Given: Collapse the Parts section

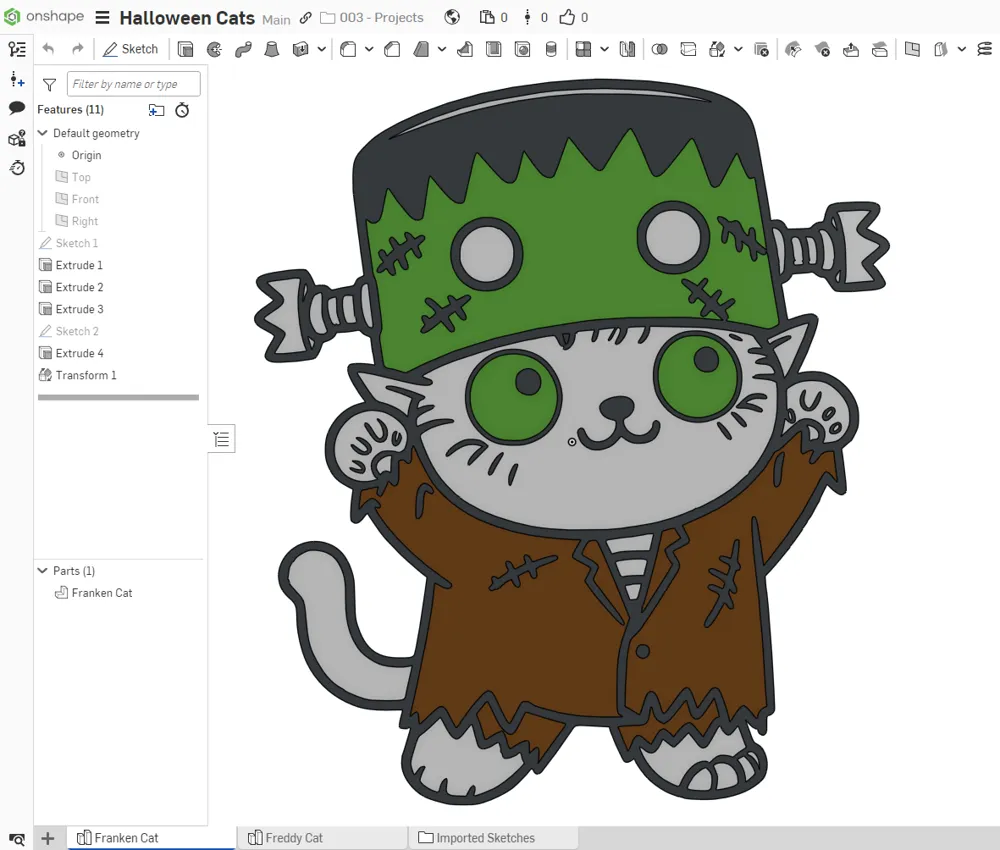Looking at the screenshot, I should tap(43, 570).
